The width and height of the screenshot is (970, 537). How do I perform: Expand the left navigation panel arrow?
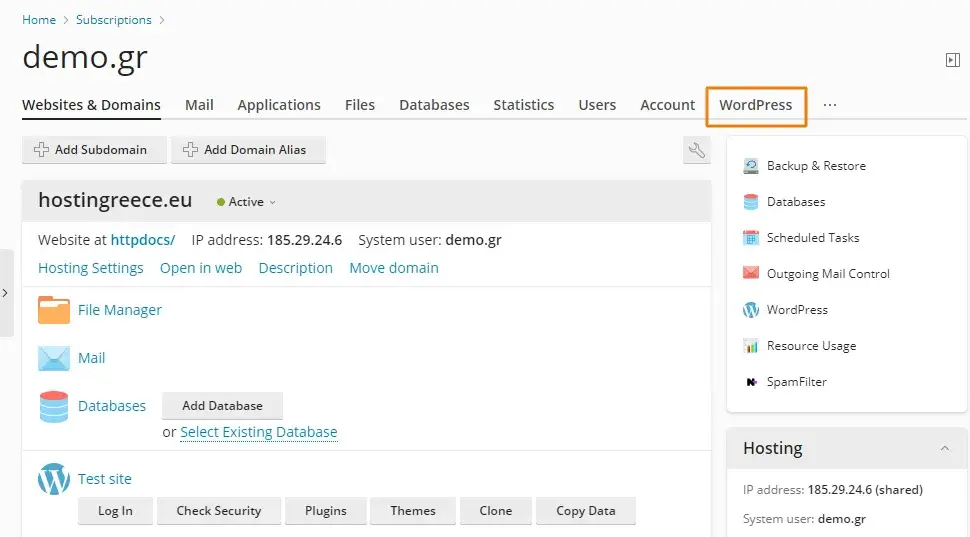pyautogui.click(x=6, y=293)
